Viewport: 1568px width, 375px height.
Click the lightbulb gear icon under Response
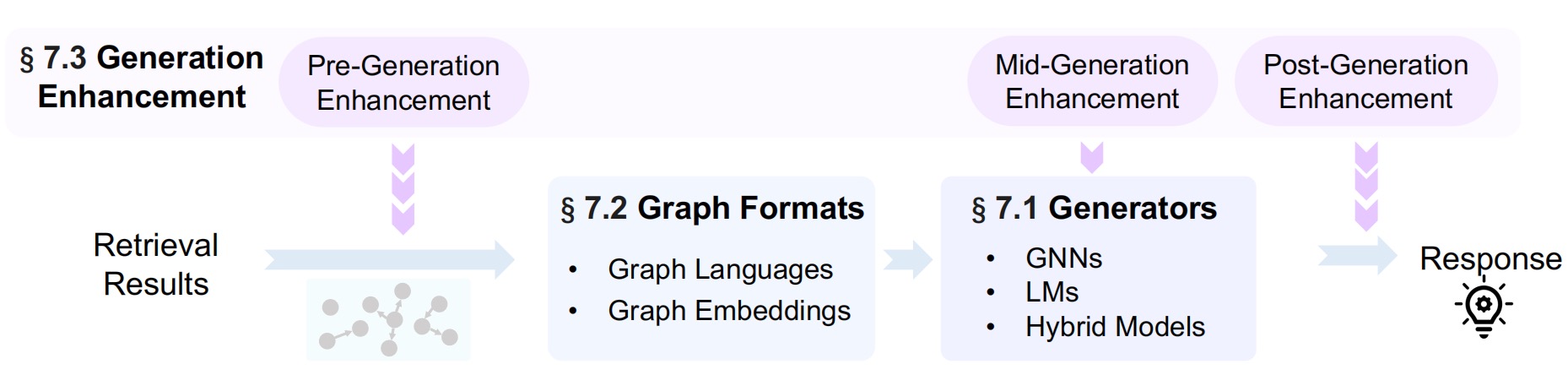click(x=1484, y=309)
